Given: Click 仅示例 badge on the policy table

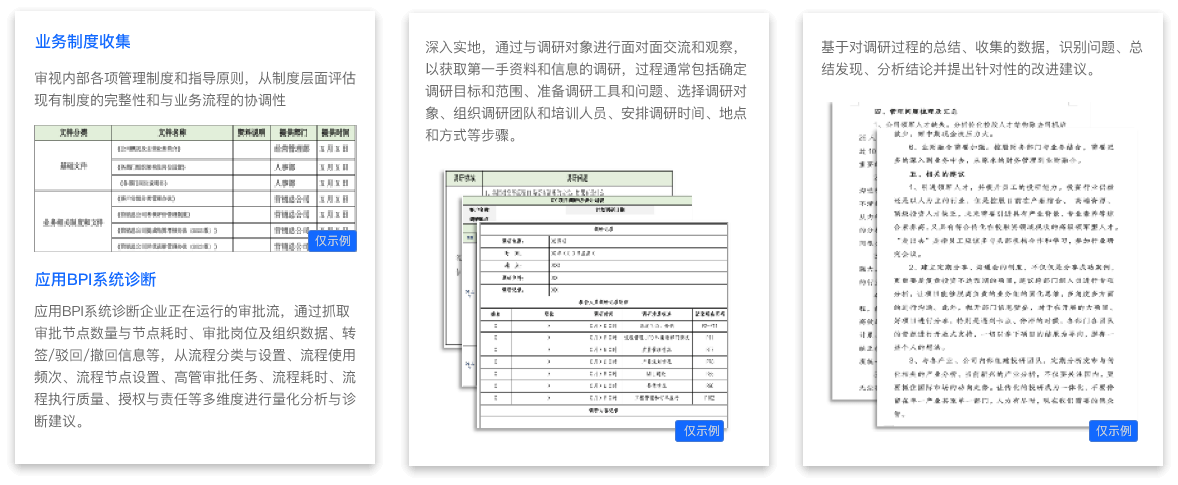Looking at the screenshot, I should coord(332,241).
